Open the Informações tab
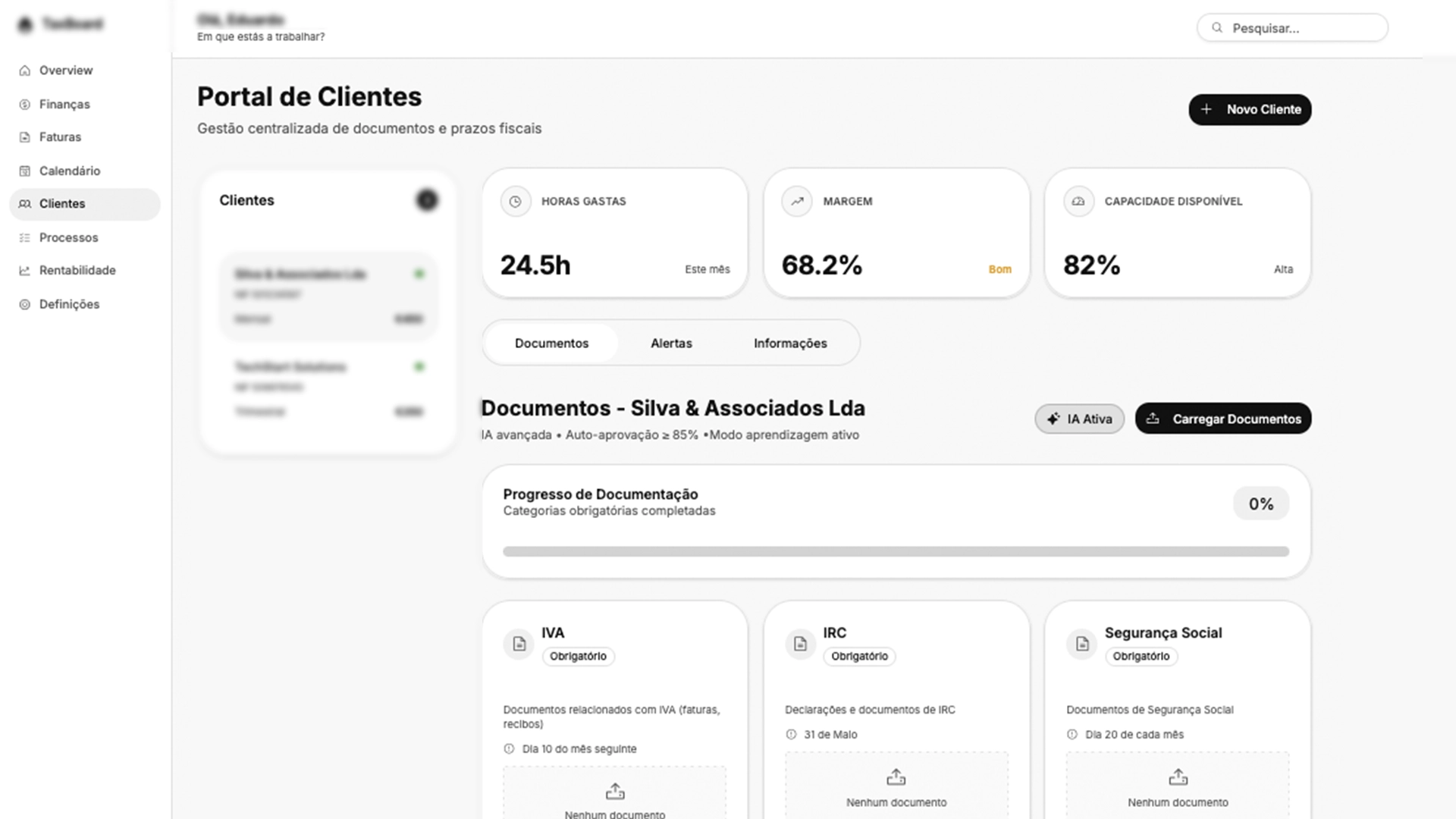 789,343
